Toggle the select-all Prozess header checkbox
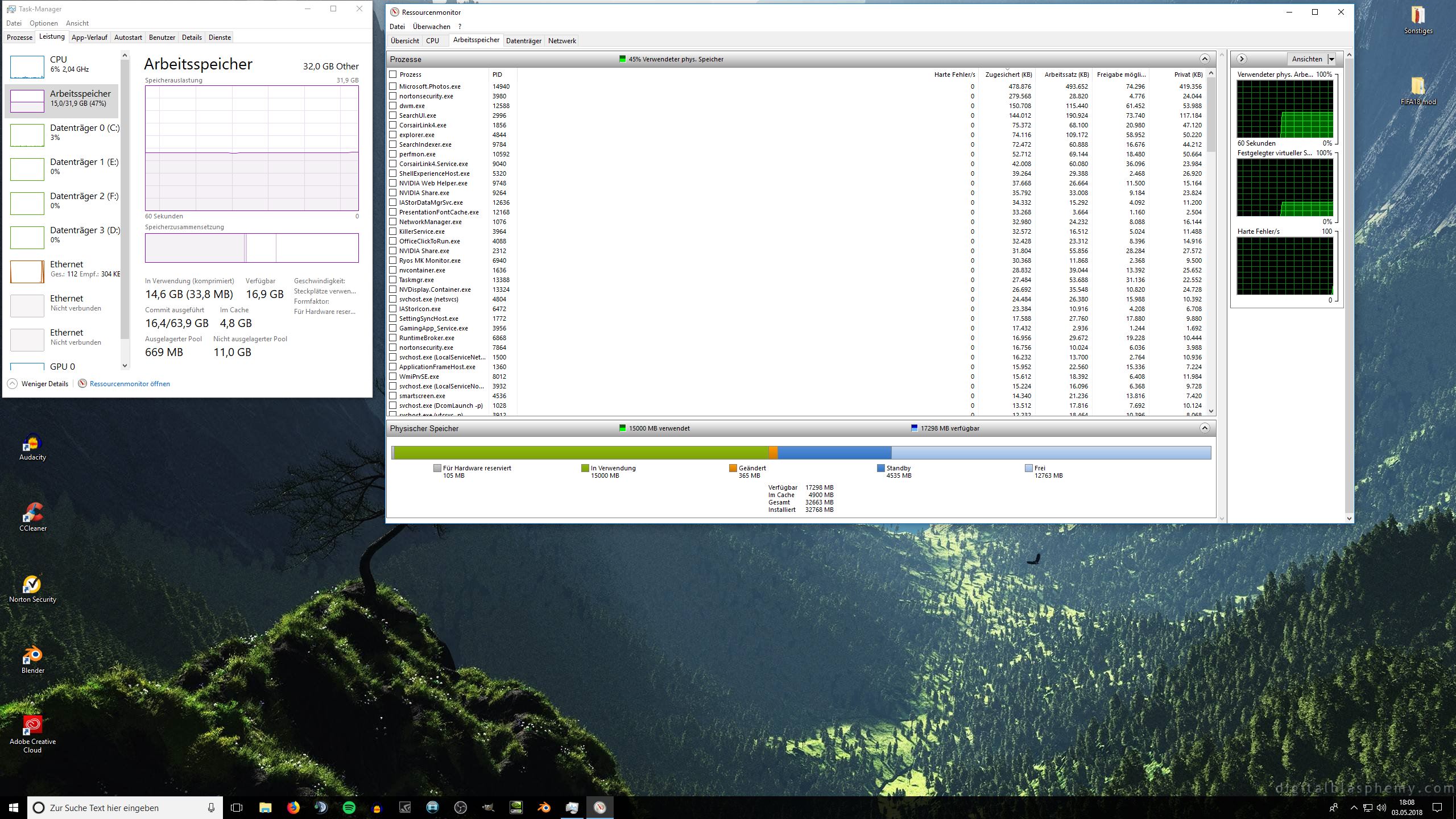The height and width of the screenshot is (819, 1456). click(x=393, y=75)
